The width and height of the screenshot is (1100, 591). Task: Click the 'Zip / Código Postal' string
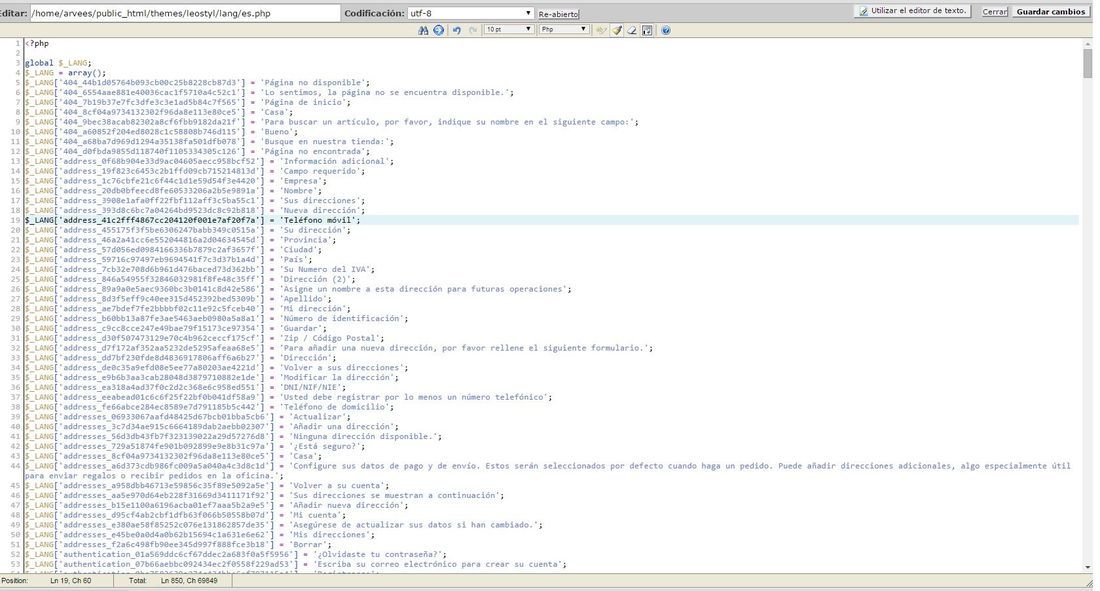click(x=330, y=338)
